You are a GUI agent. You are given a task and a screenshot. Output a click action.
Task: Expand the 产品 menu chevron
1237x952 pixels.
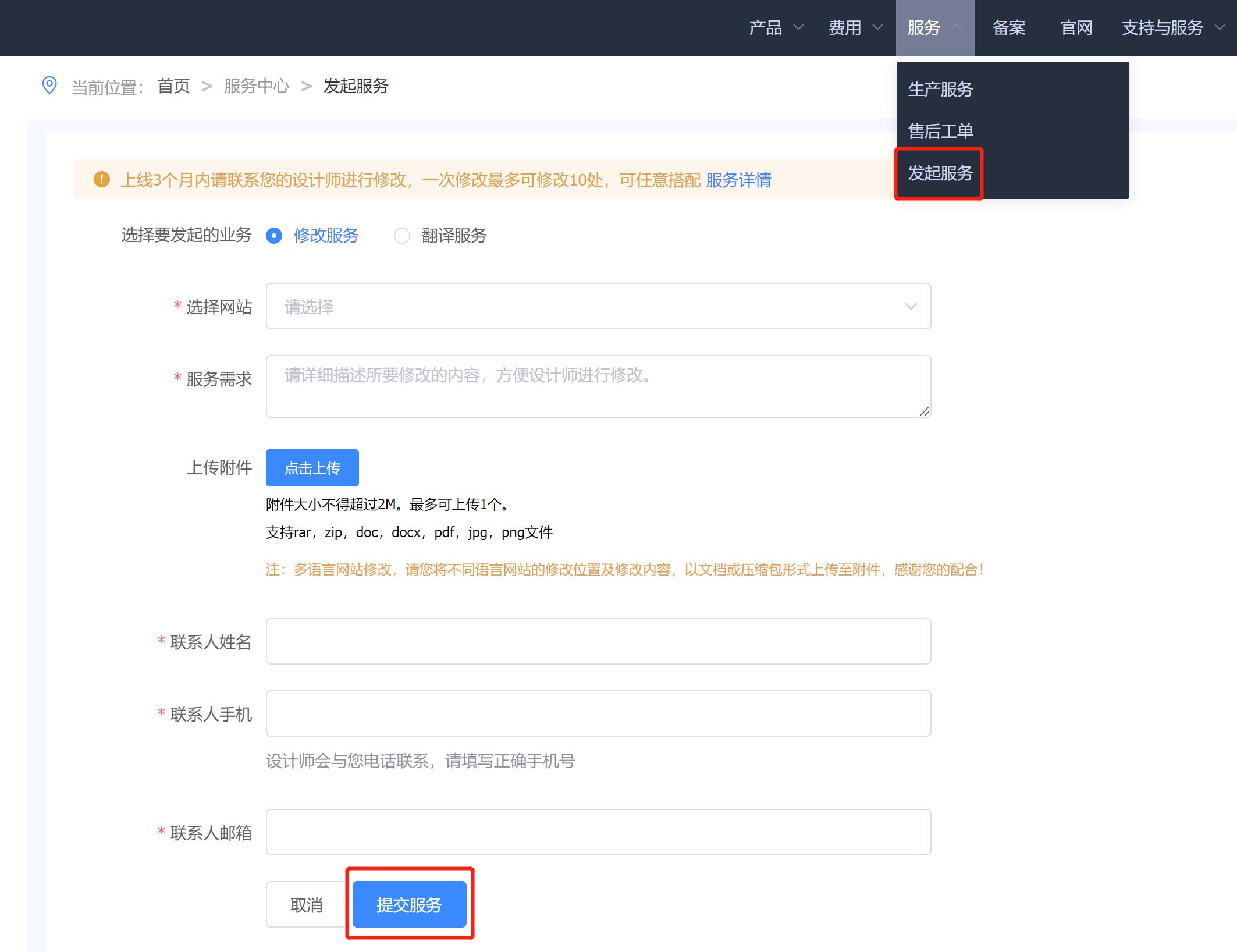[x=799, y=27]
